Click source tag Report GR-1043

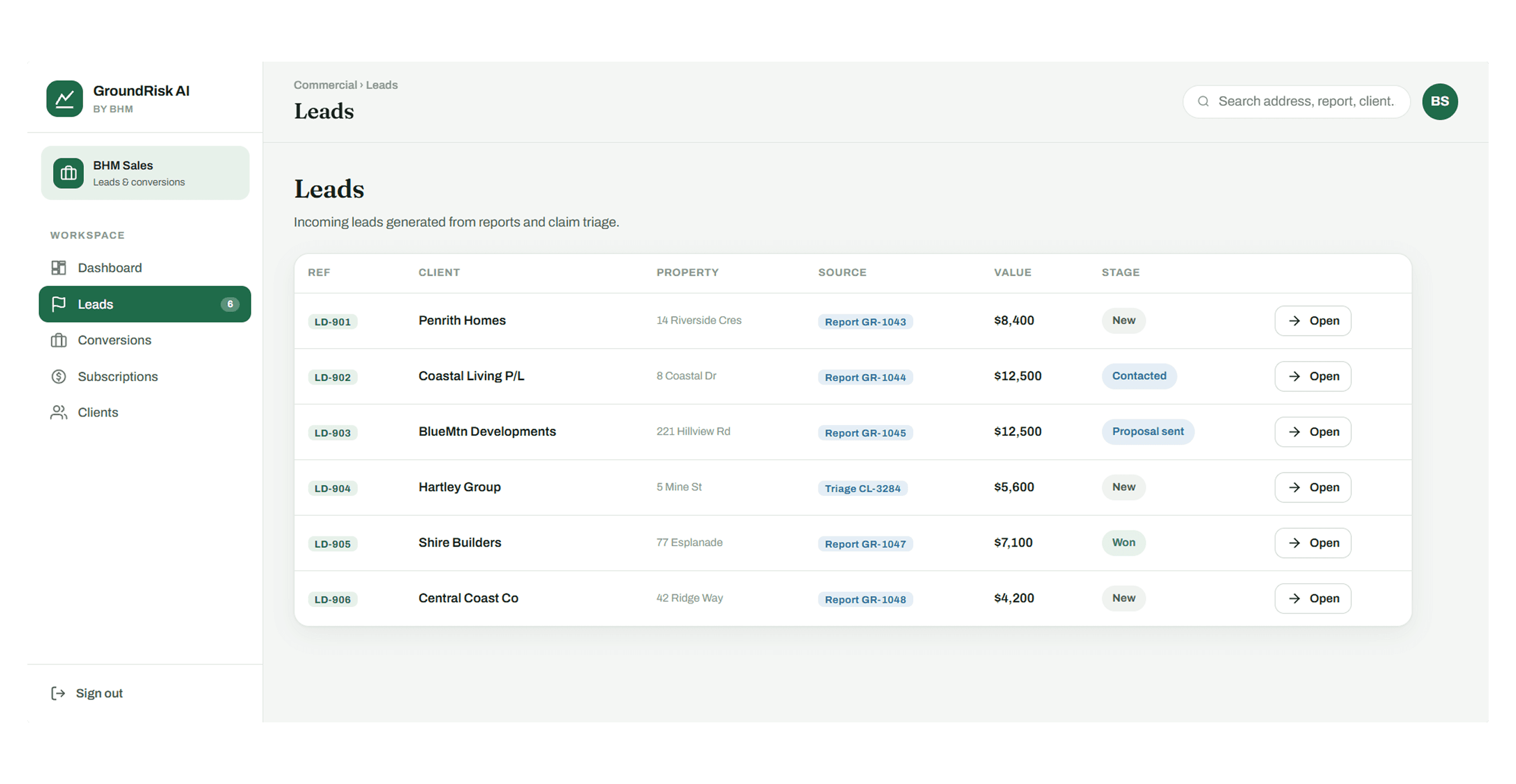865,322
